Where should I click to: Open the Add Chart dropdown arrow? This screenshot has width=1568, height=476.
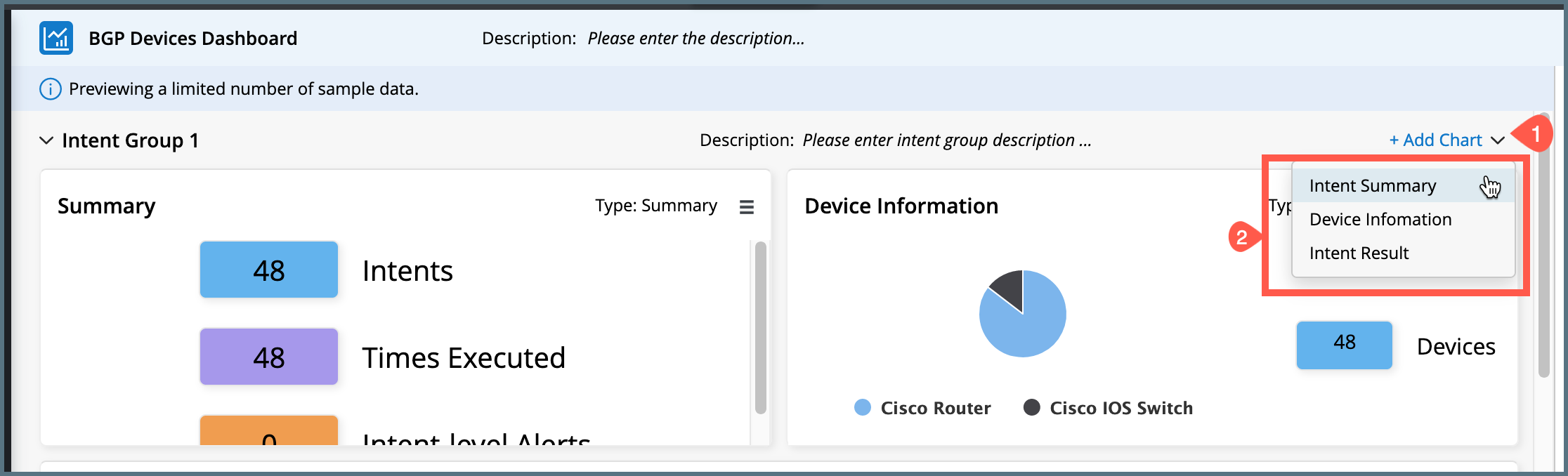click(x=1498, y=140)
